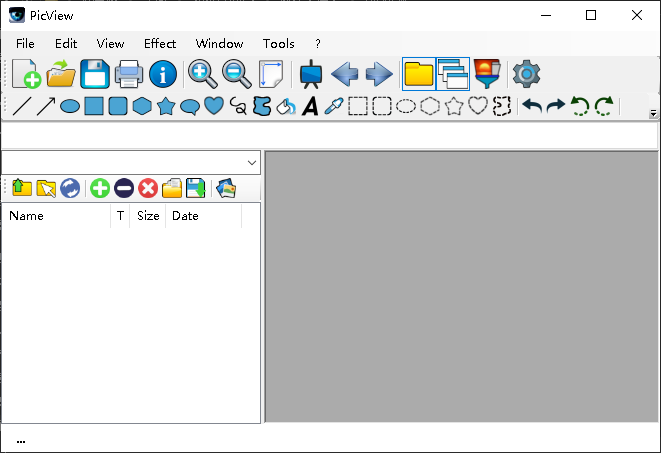Click the empty gray image canvas area
The height and width of the screenshot is (453, 661).
(x=461, y=287)
